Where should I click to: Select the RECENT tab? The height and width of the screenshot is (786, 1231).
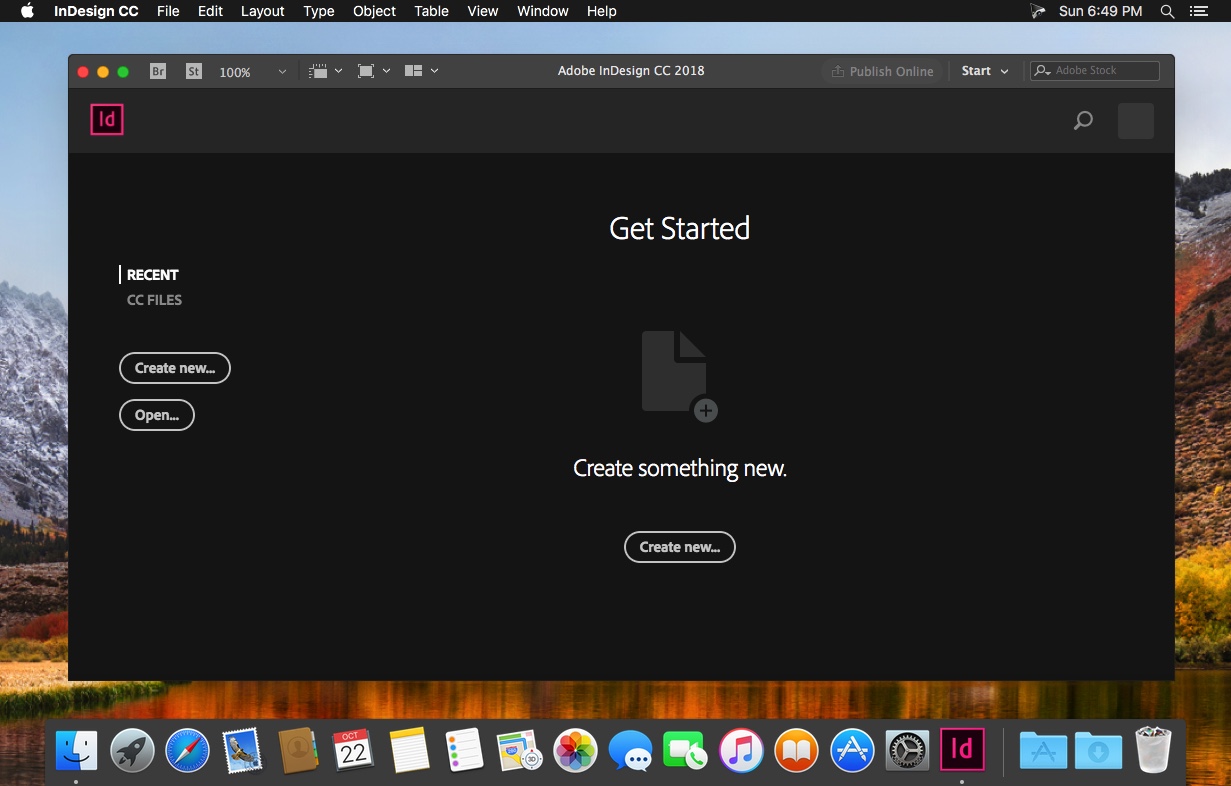(x=152, y=275)
